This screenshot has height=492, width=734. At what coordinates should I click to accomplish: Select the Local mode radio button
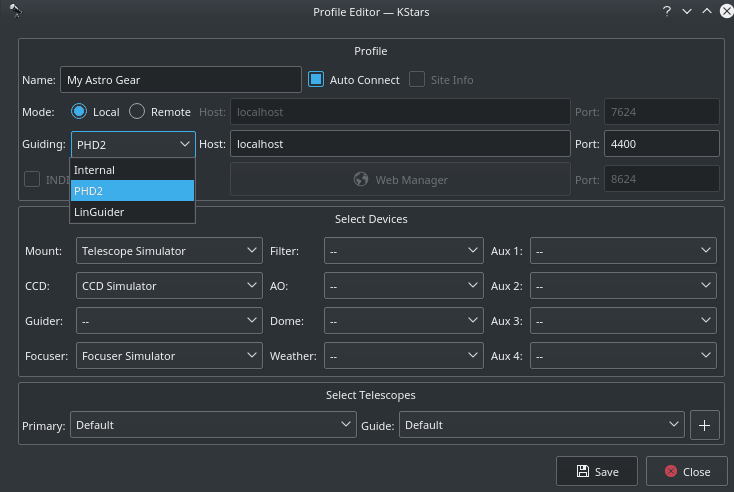click(79, 112)
